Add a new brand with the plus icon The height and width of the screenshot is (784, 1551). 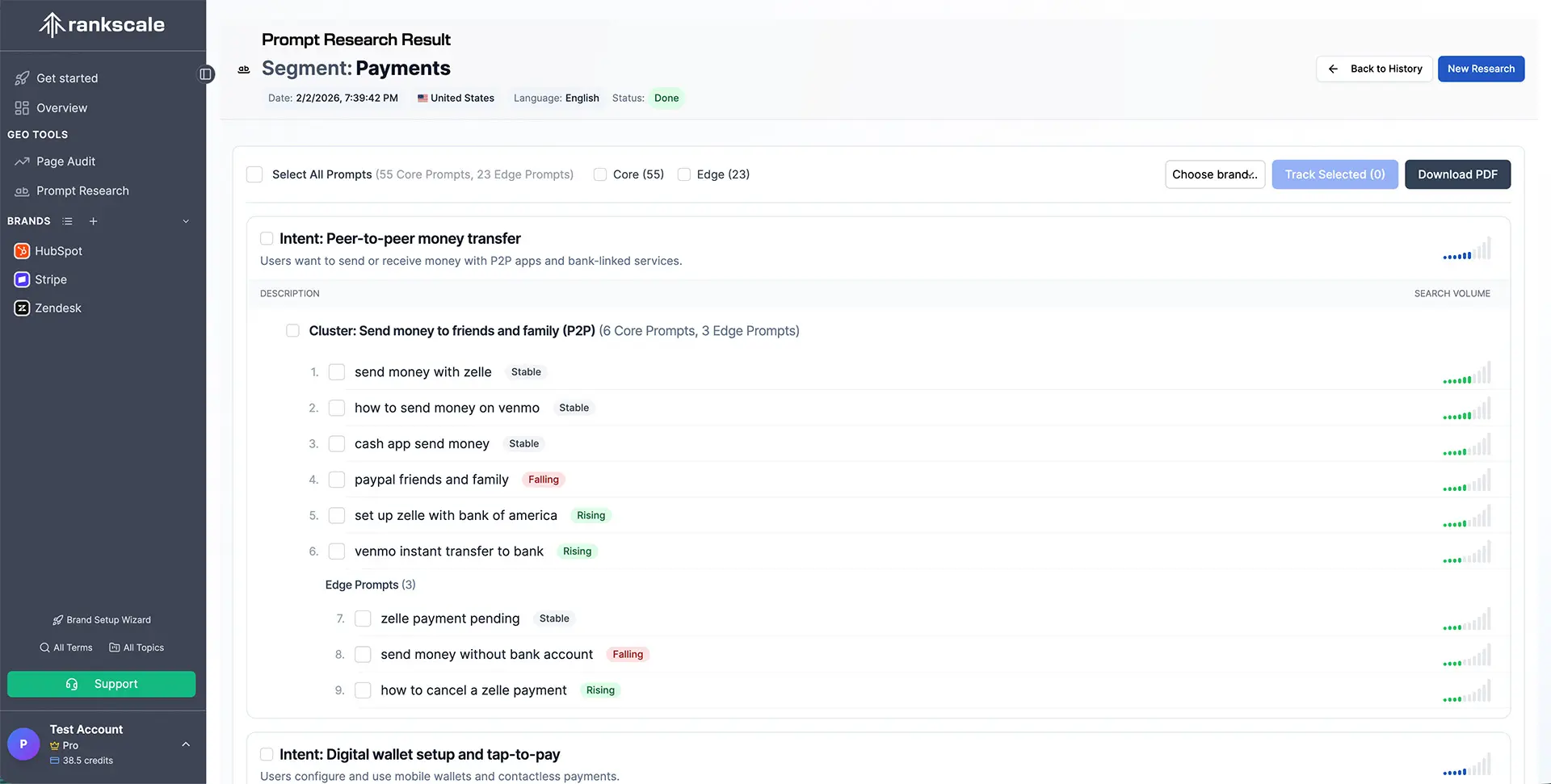[93, 220]
